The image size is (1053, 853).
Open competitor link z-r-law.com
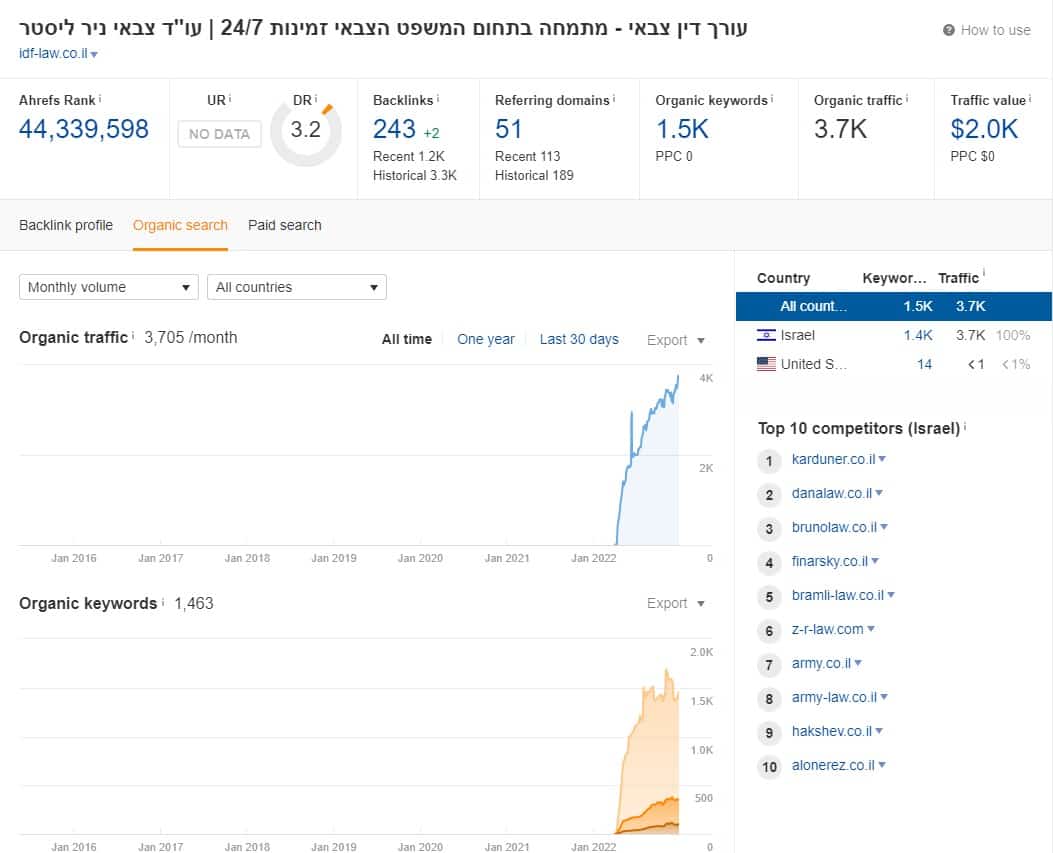click(827, 629)
